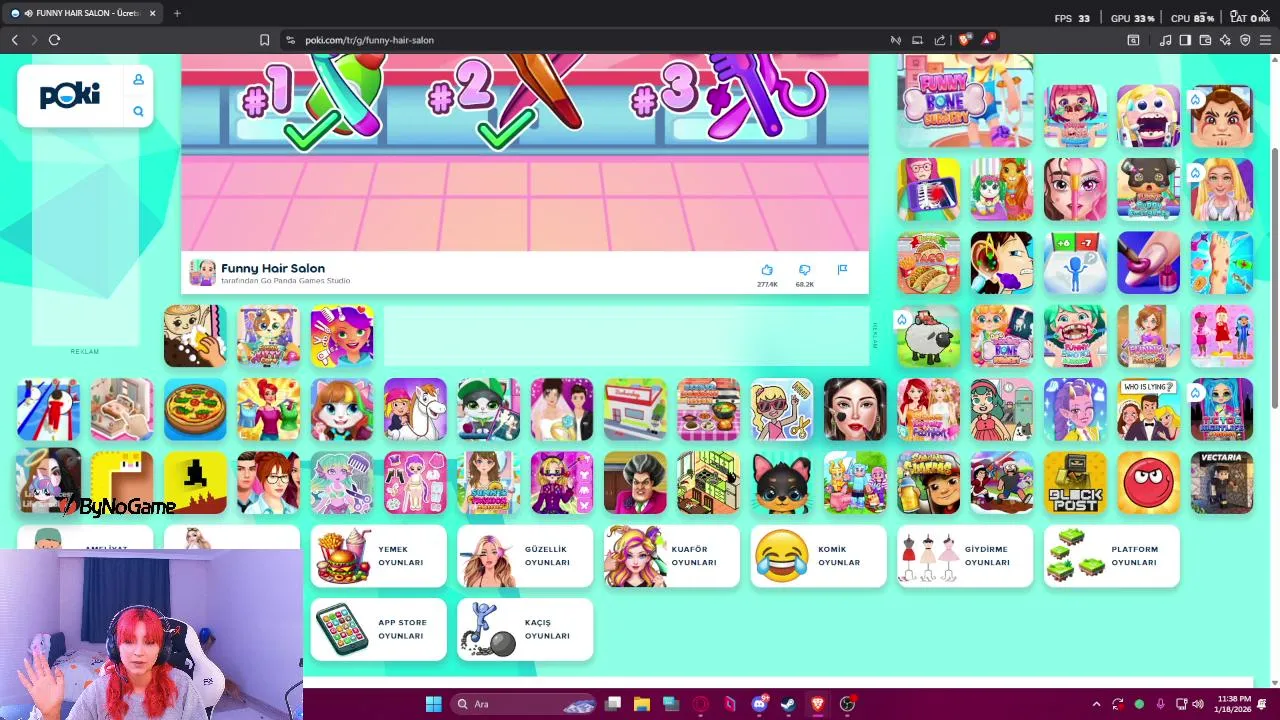Open Platform Oyunları category
The height and width of the screenshot is (720, 1280).
(1112, 556)
